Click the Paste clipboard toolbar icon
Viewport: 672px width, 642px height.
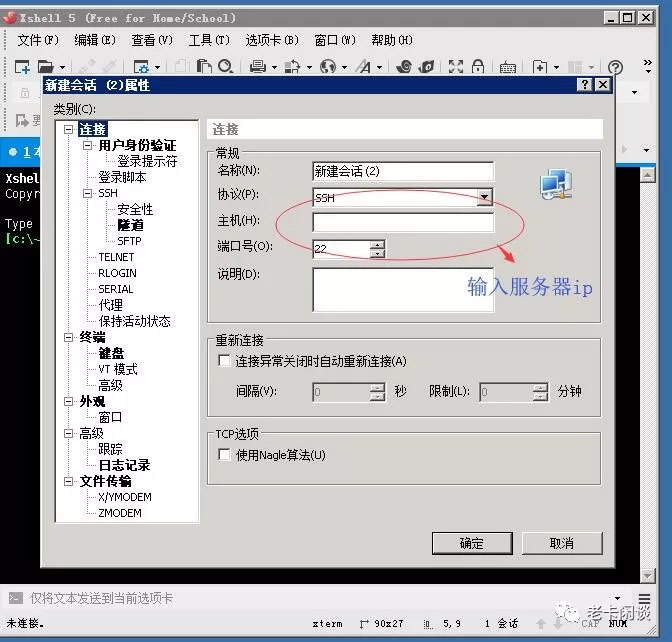click(x=204, y=66)
